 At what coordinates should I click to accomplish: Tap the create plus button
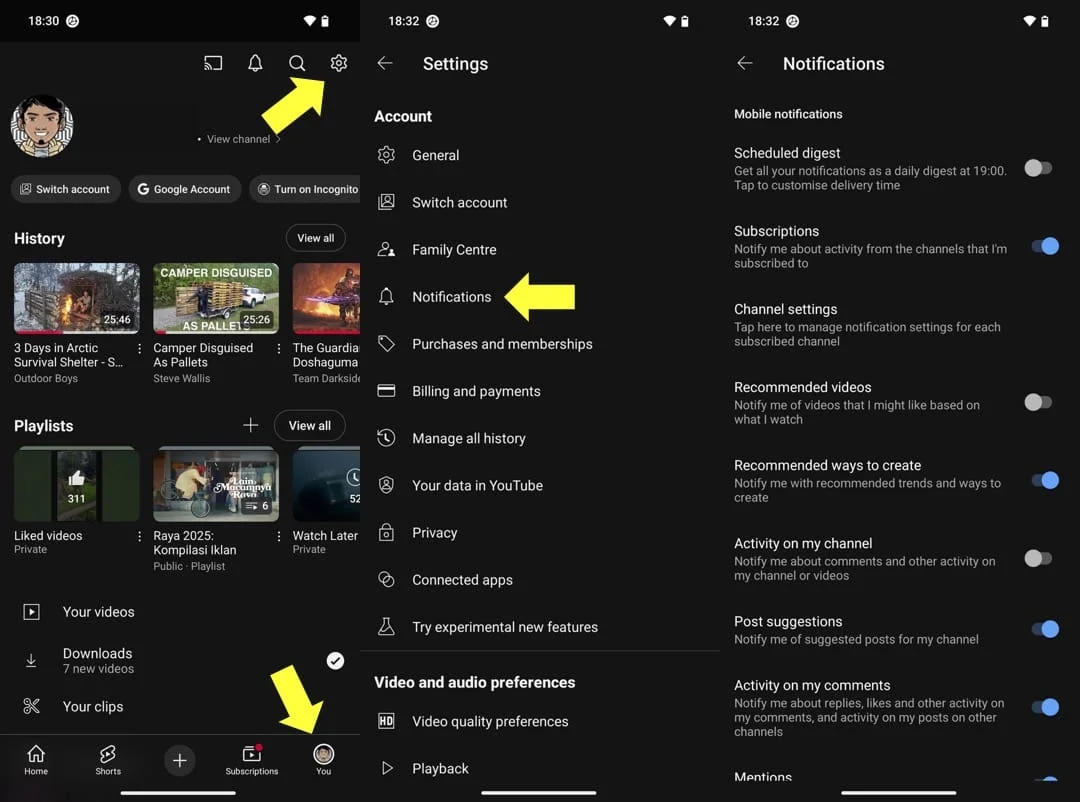pyautogui.click(x=180, y=760)
